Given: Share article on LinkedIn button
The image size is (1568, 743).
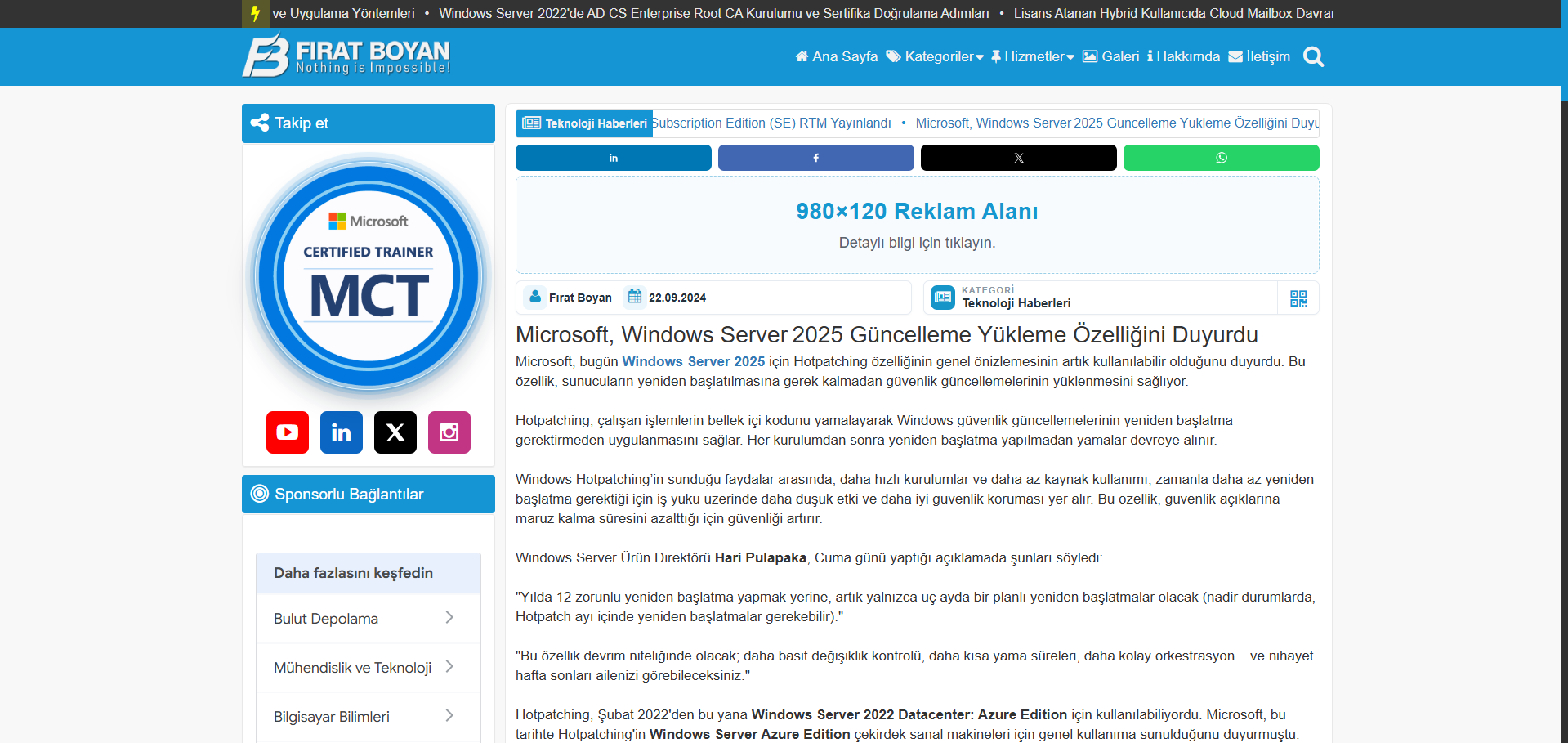Looking at the screenshot, I should click(x=614, y=158).
